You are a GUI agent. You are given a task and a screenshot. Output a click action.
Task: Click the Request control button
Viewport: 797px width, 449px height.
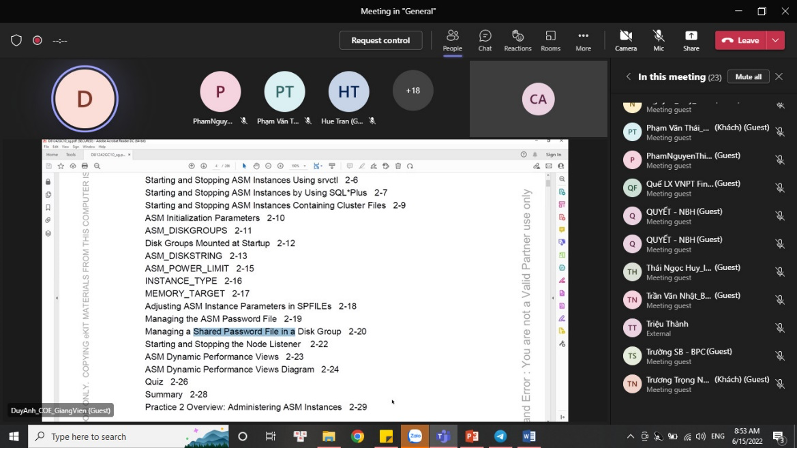click(x=381, y=40)
